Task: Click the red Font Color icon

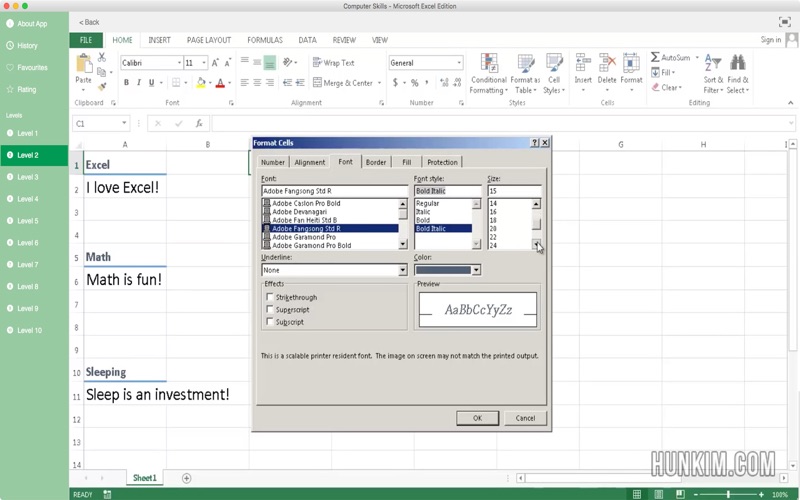Action: point(220,82)
